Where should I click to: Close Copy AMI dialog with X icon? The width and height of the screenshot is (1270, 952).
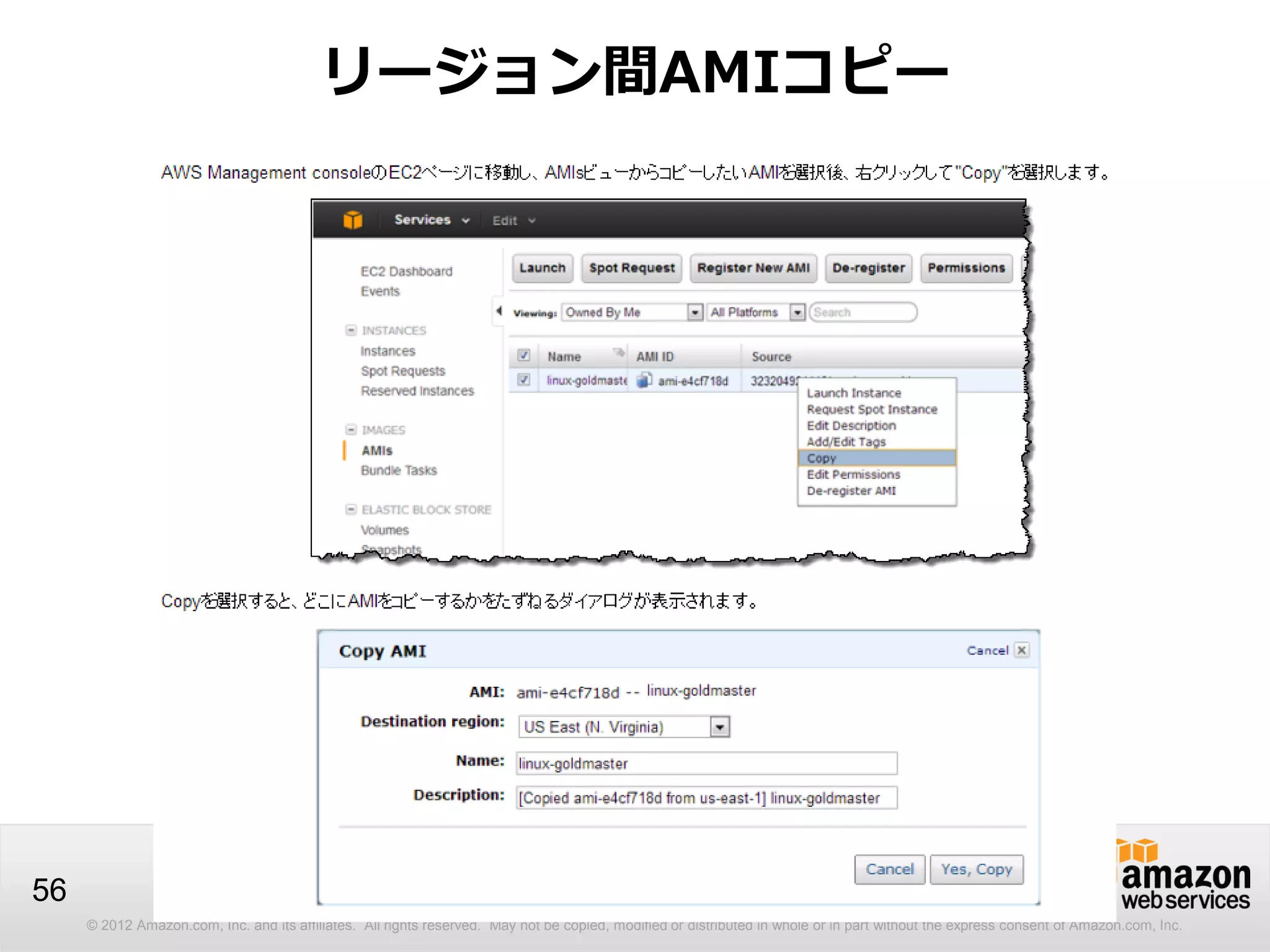(x=1022, y=650)
